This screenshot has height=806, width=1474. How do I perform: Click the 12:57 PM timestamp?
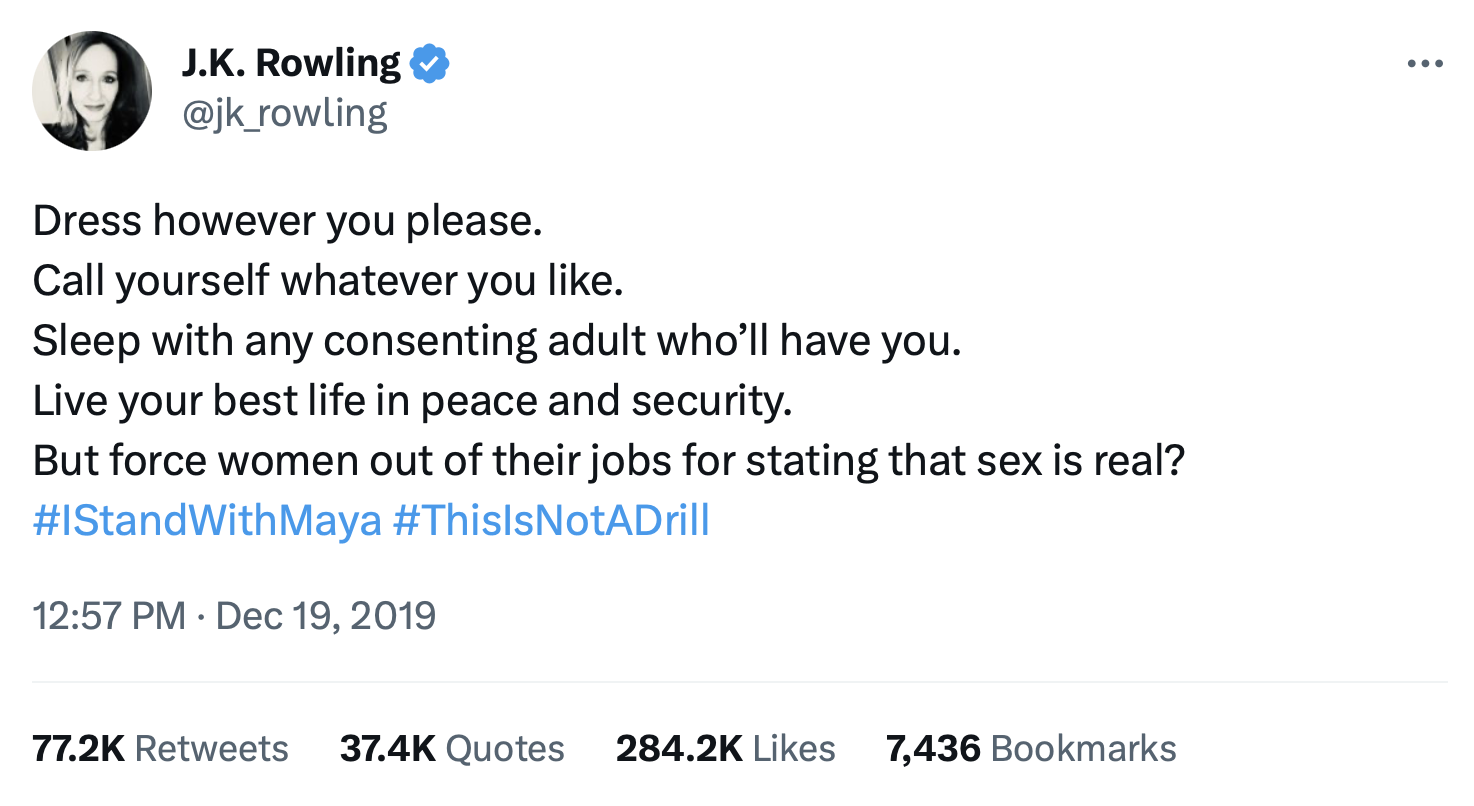[x=110, y=615]
